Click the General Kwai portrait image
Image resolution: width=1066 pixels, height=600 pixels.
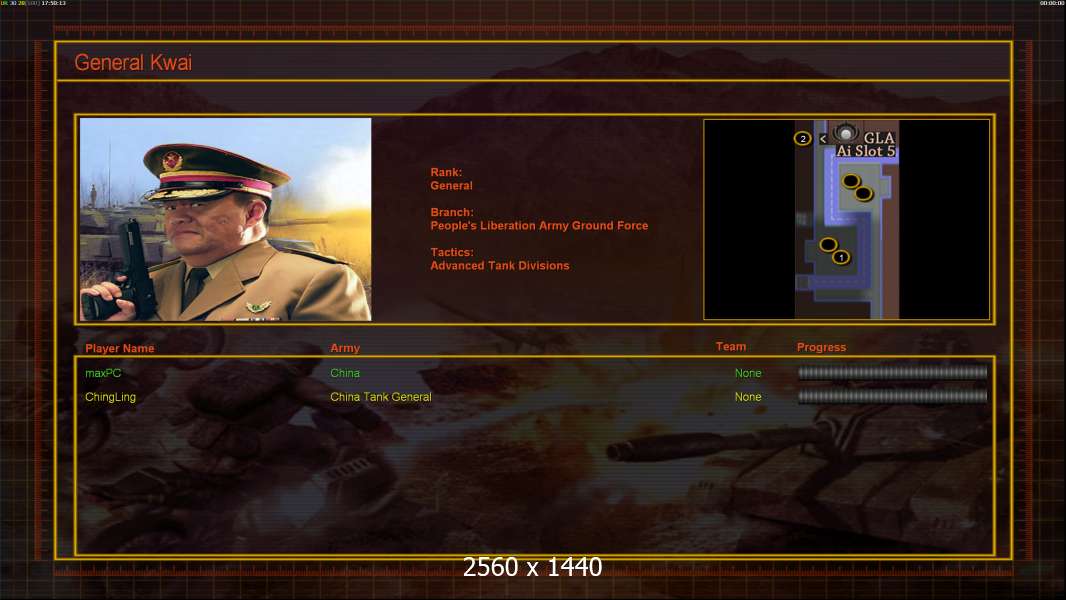click(x=225, y=219)
